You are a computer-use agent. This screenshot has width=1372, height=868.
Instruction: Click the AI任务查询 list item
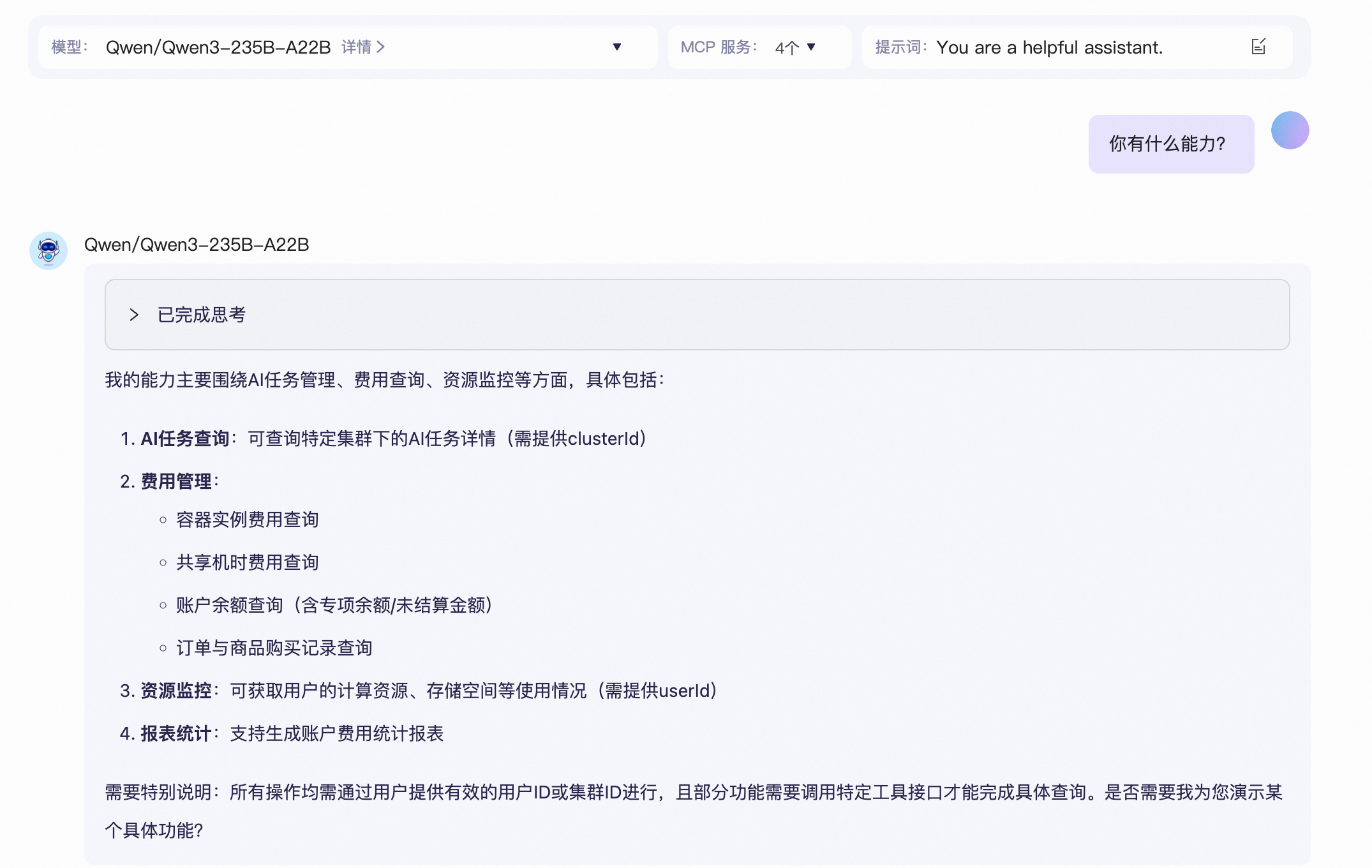point(383,438)
